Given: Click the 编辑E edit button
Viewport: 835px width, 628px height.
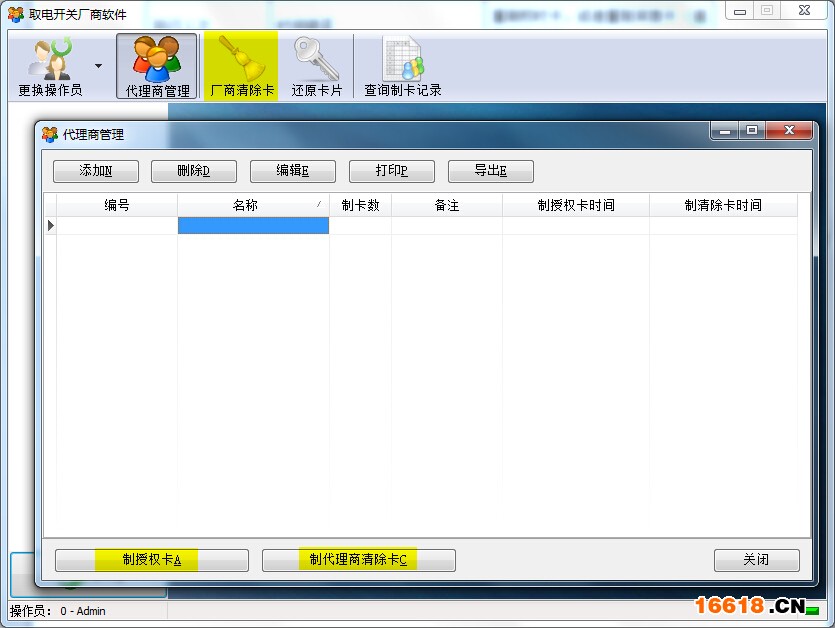Looking at the screenshot, I should (292, 171).
